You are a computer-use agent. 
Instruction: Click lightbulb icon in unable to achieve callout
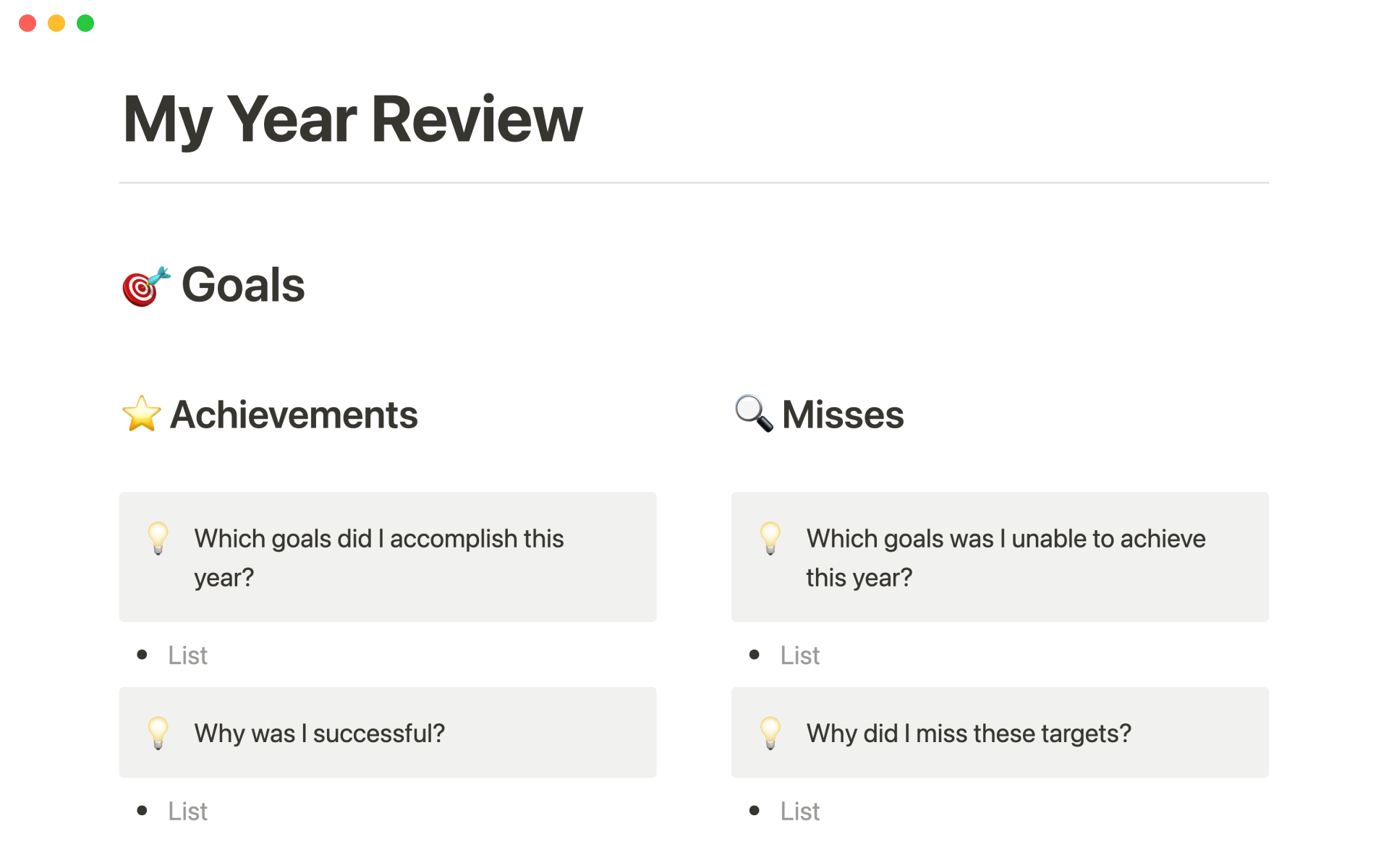[x=770, y=538]
